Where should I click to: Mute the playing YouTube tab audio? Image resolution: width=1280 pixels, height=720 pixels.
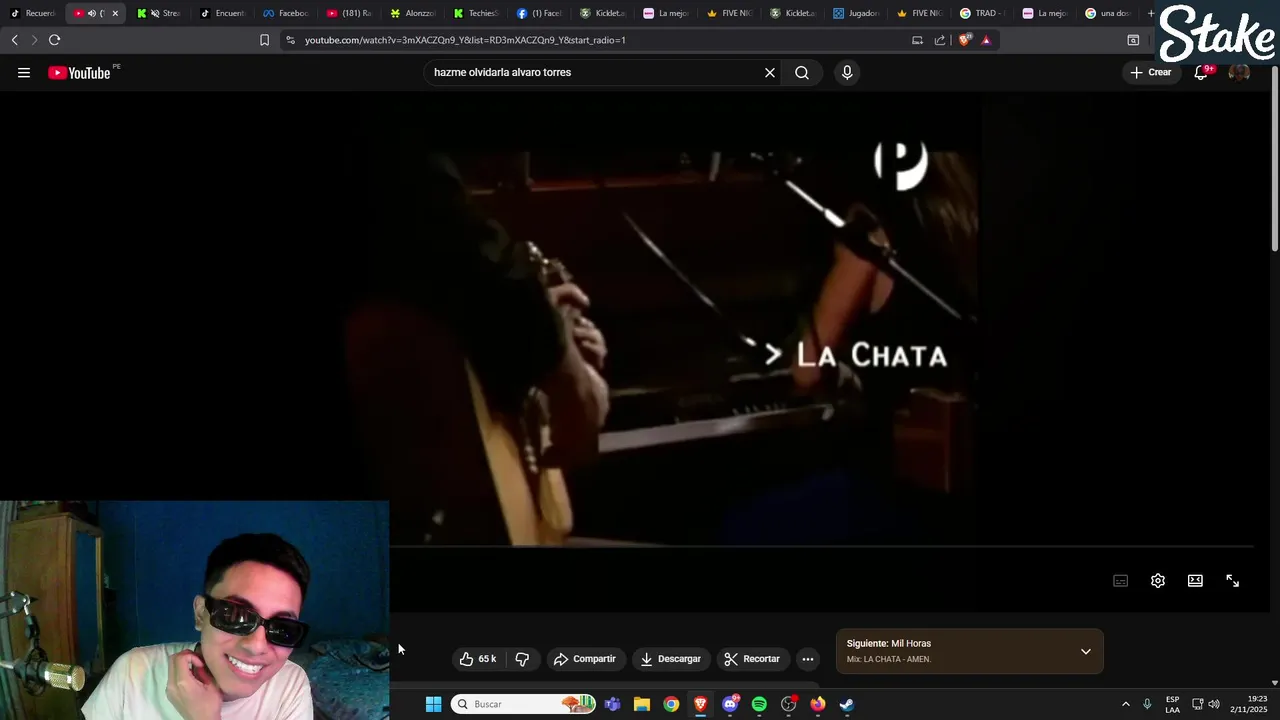tap(91, 13)
